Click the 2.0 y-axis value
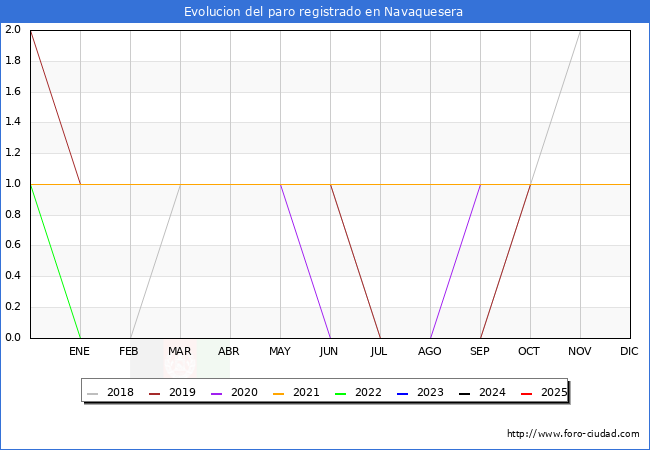 (13, 29)
